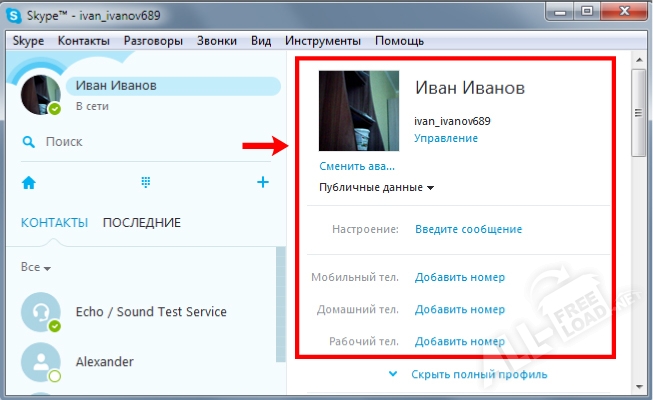The height and width of the screenshot is (400, 653).
Task: Click the Иван Иванов profile heading
Action: point(470,88)
